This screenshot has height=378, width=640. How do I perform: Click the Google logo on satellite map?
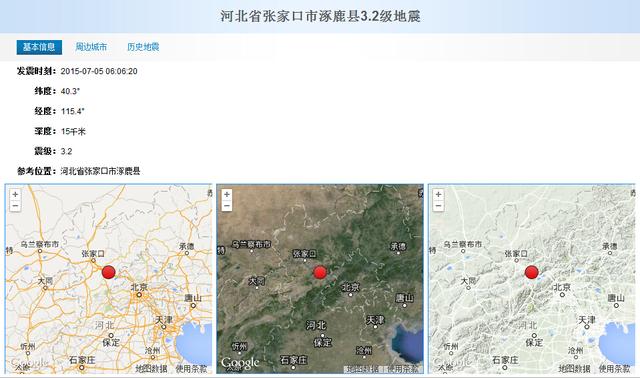pos(240,362)
